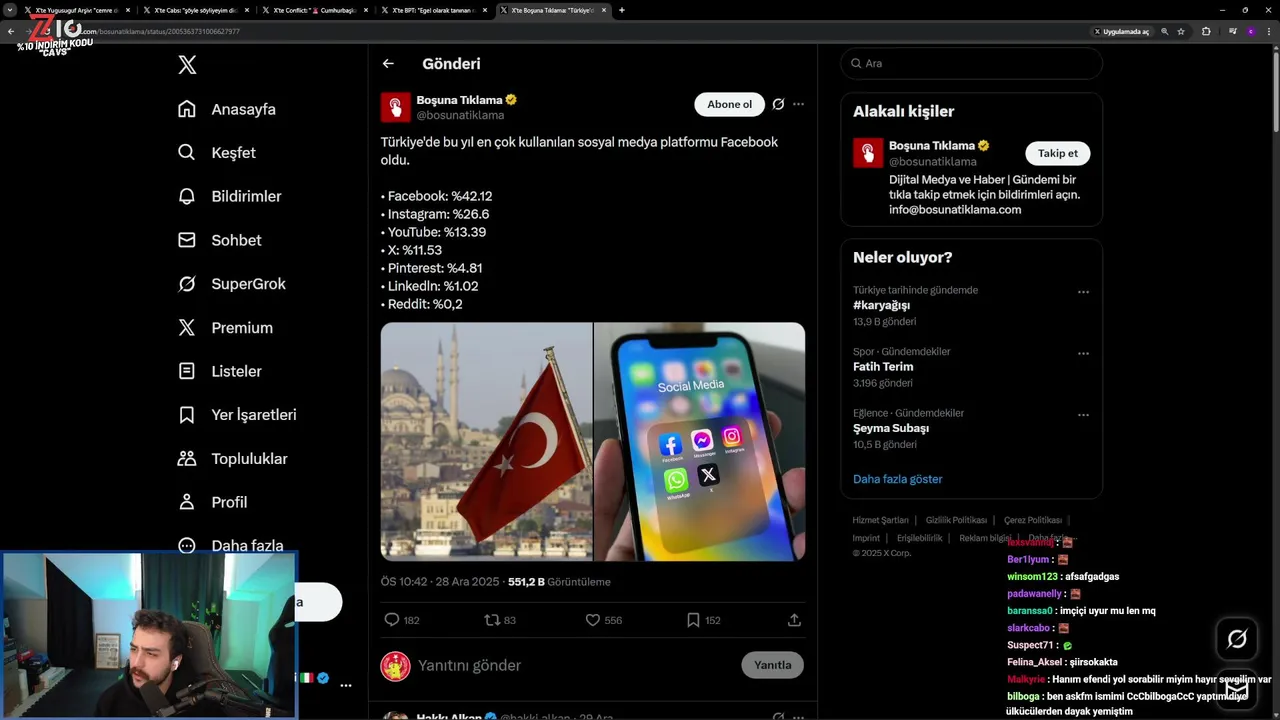Click Boşuna Tıklama name in Alakalı kişiler

click(931, 146)
